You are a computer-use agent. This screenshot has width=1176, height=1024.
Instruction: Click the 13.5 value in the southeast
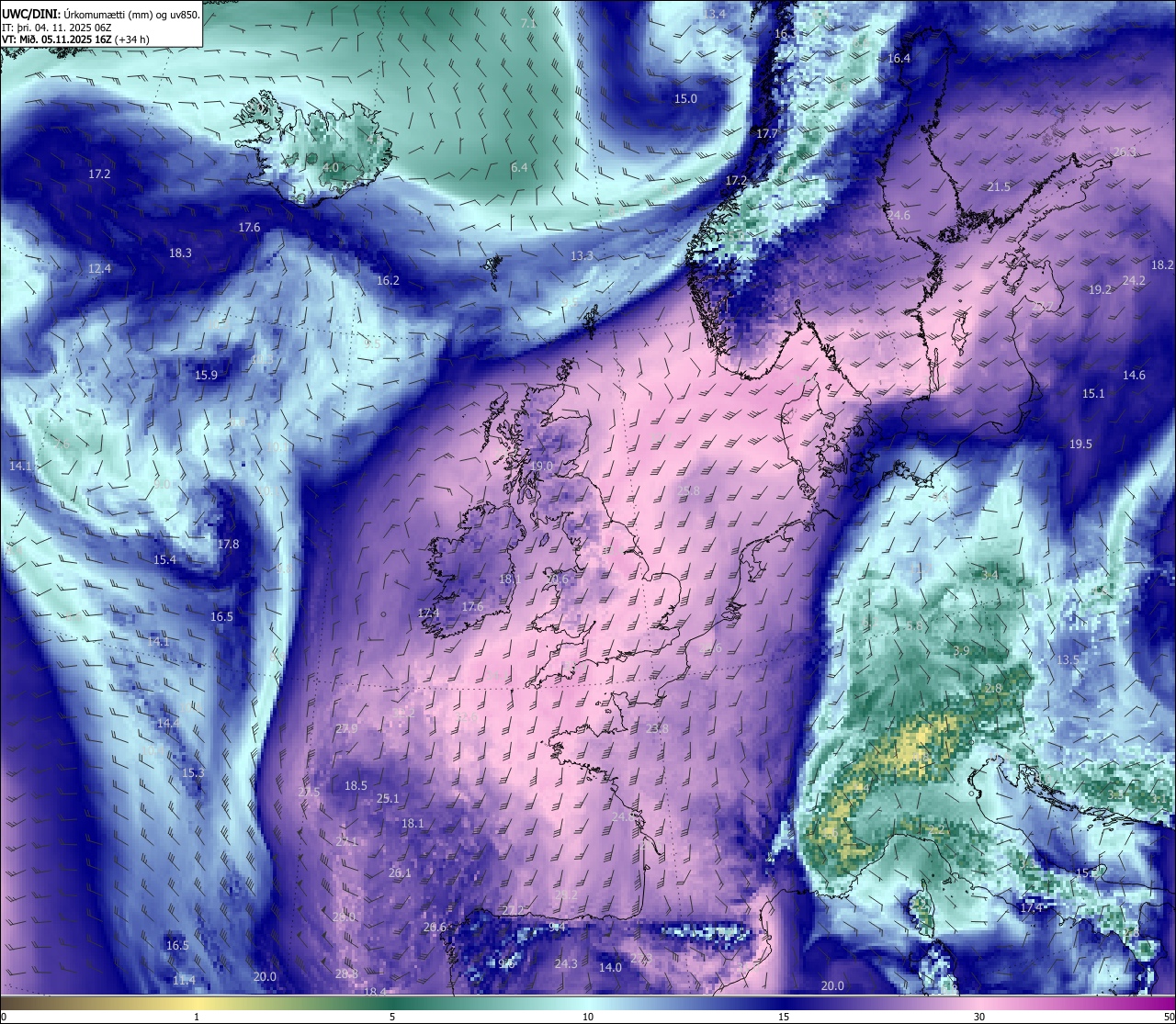[1068, 659]
